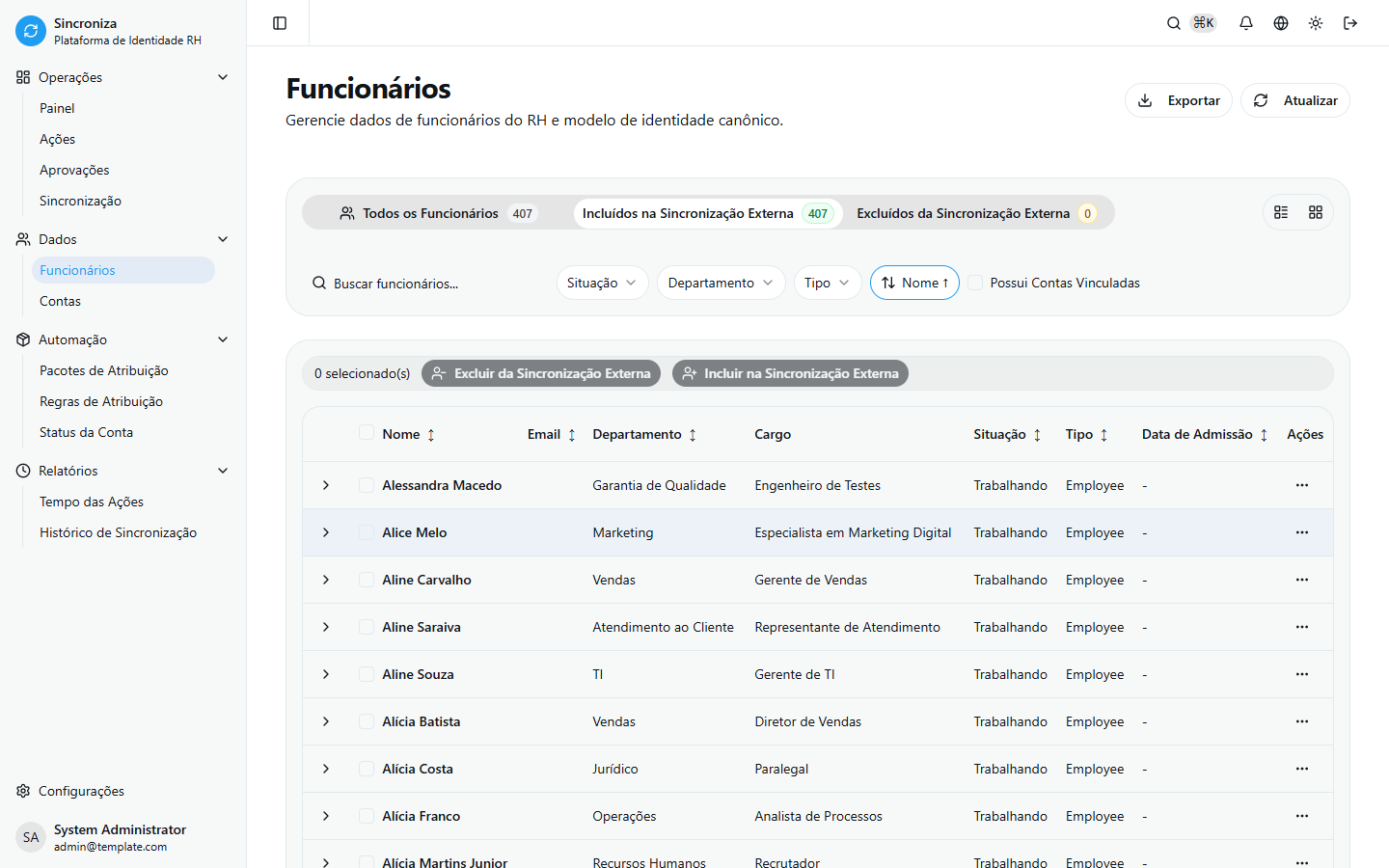Switch to grid view of employees
This screenshot has width=1389, height=868.
point(1315,211)
